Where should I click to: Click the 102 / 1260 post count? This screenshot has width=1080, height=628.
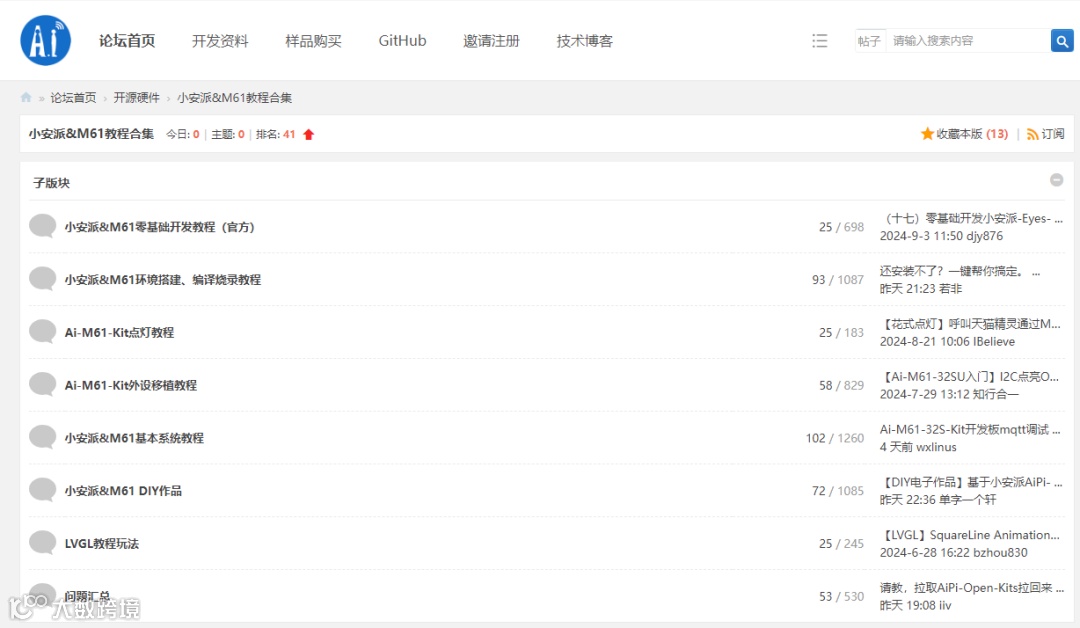pyautogui.click(x=835, y=438)
